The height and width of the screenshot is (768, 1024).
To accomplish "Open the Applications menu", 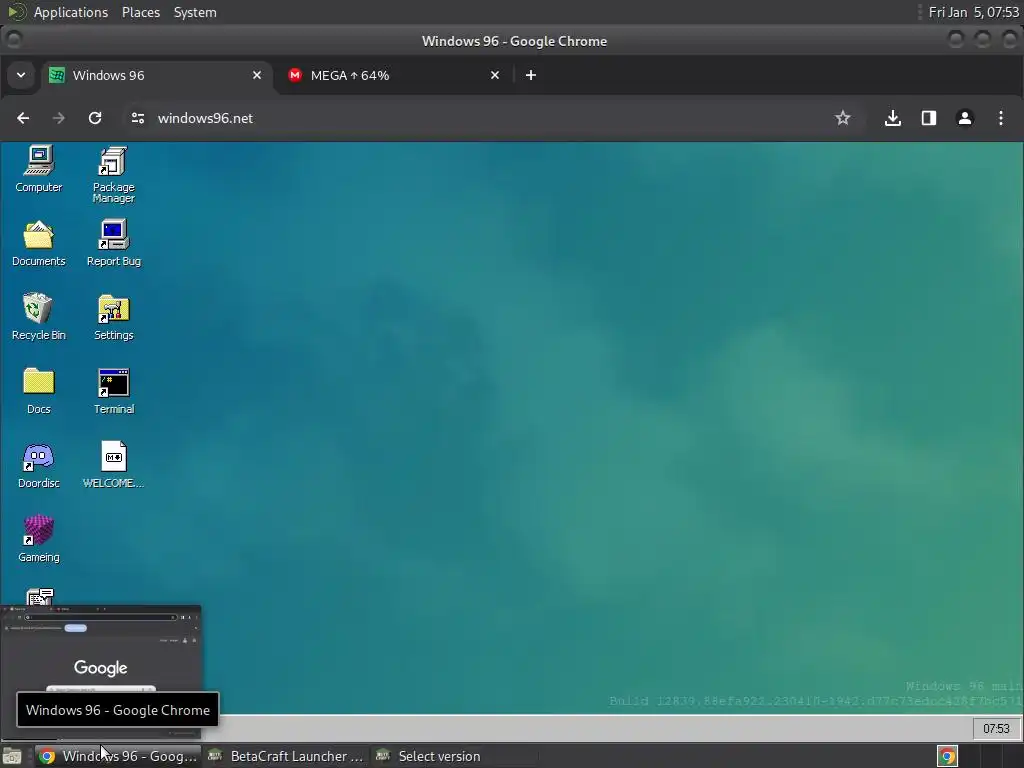I will [x=71, y=12].
